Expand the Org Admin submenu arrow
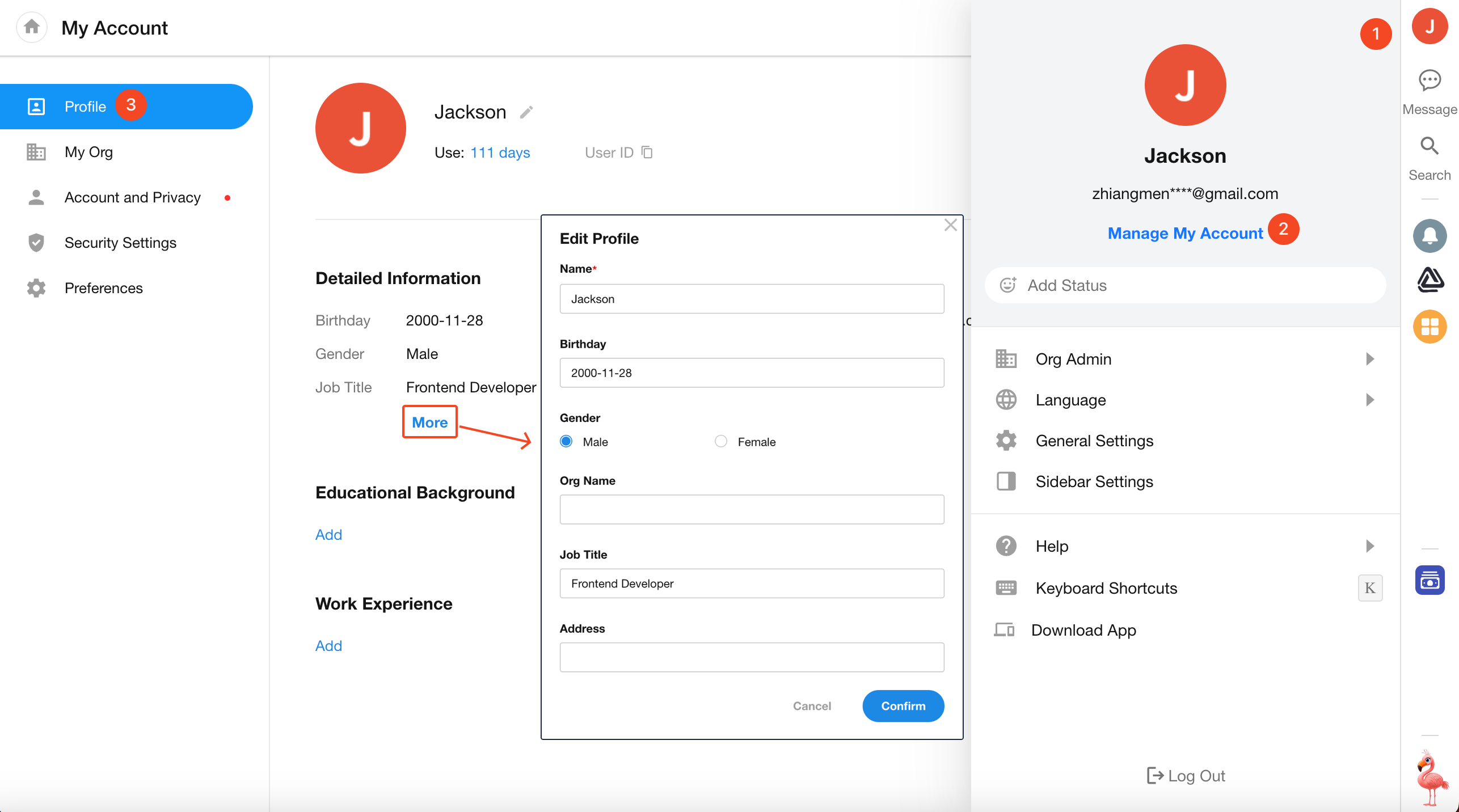This screenshot has height=812, width=1459. click(1370, 359)
